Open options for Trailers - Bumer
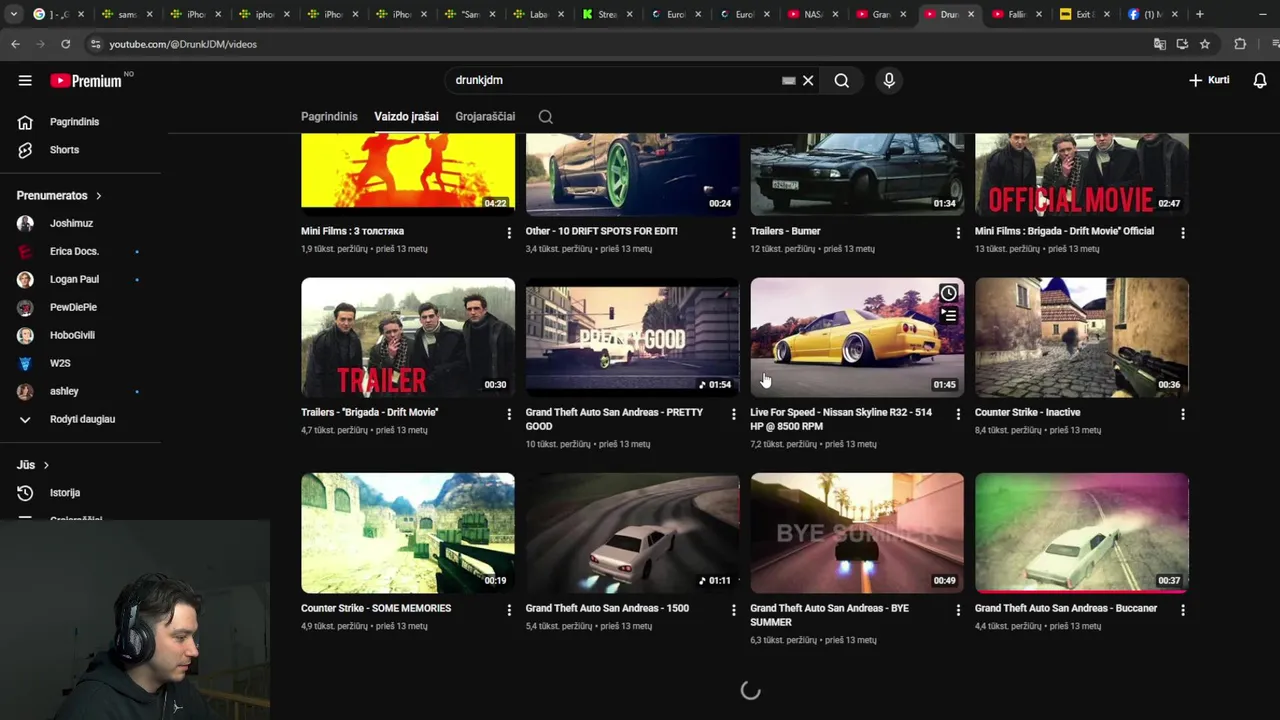This screenshot has height=720, width=1280. tap(958, 233)
